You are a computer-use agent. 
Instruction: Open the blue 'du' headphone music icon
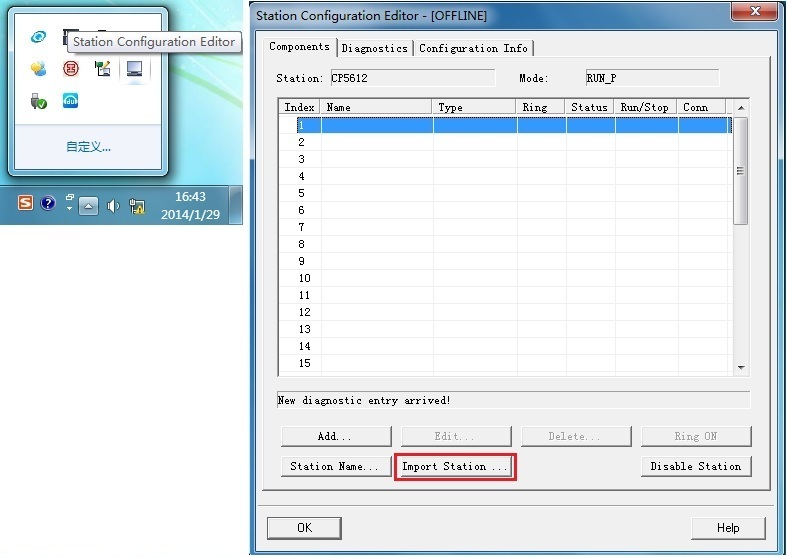tap(70, 101)
